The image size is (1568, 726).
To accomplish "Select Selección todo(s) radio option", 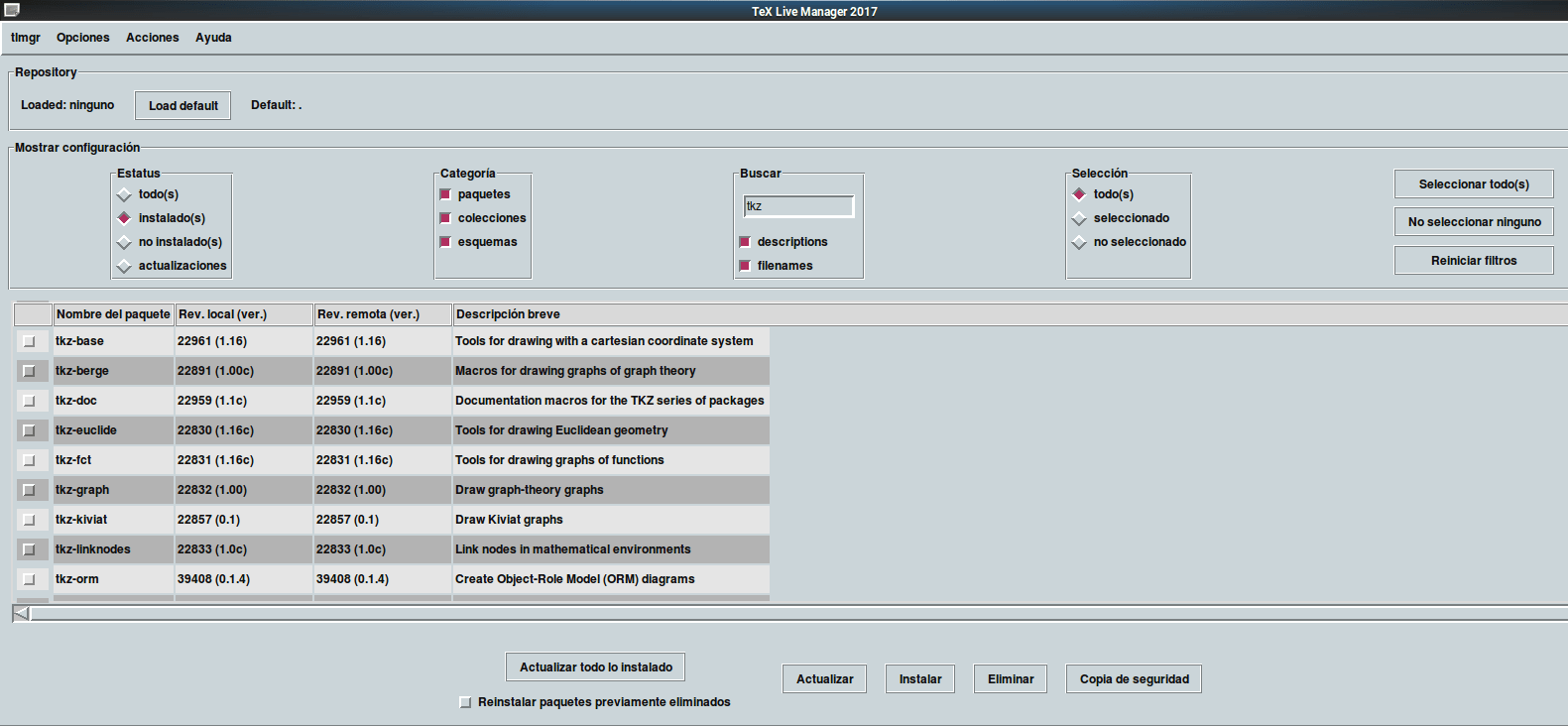I will (1079, 194).
